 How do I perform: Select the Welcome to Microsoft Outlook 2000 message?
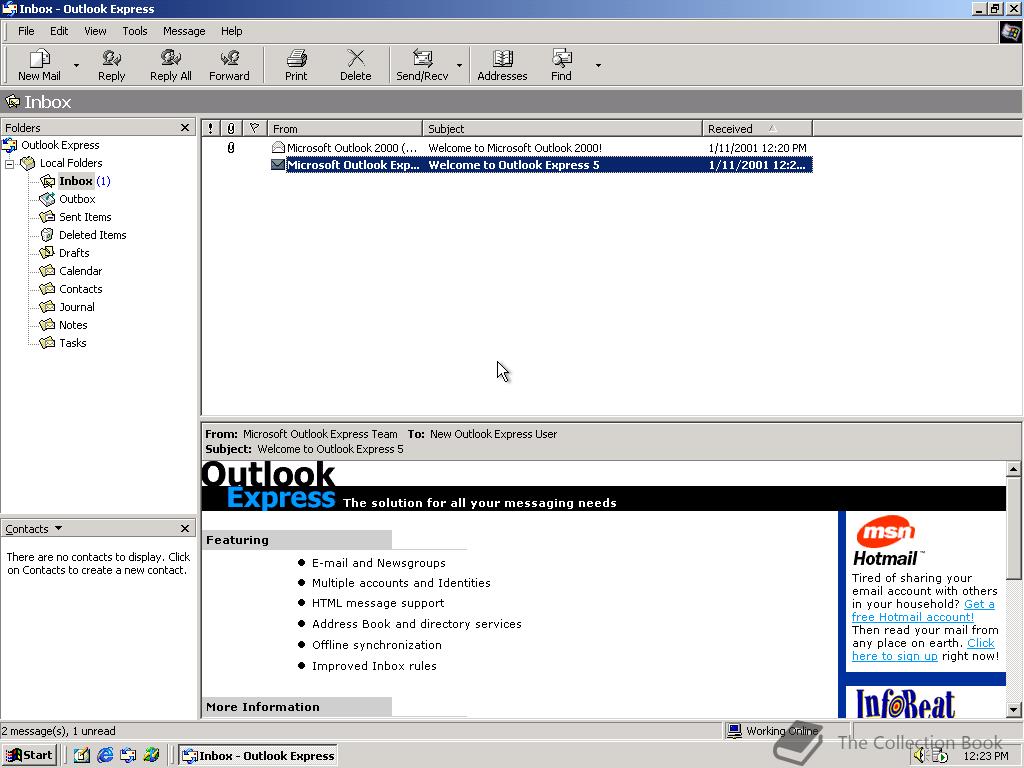click(507, 148)
